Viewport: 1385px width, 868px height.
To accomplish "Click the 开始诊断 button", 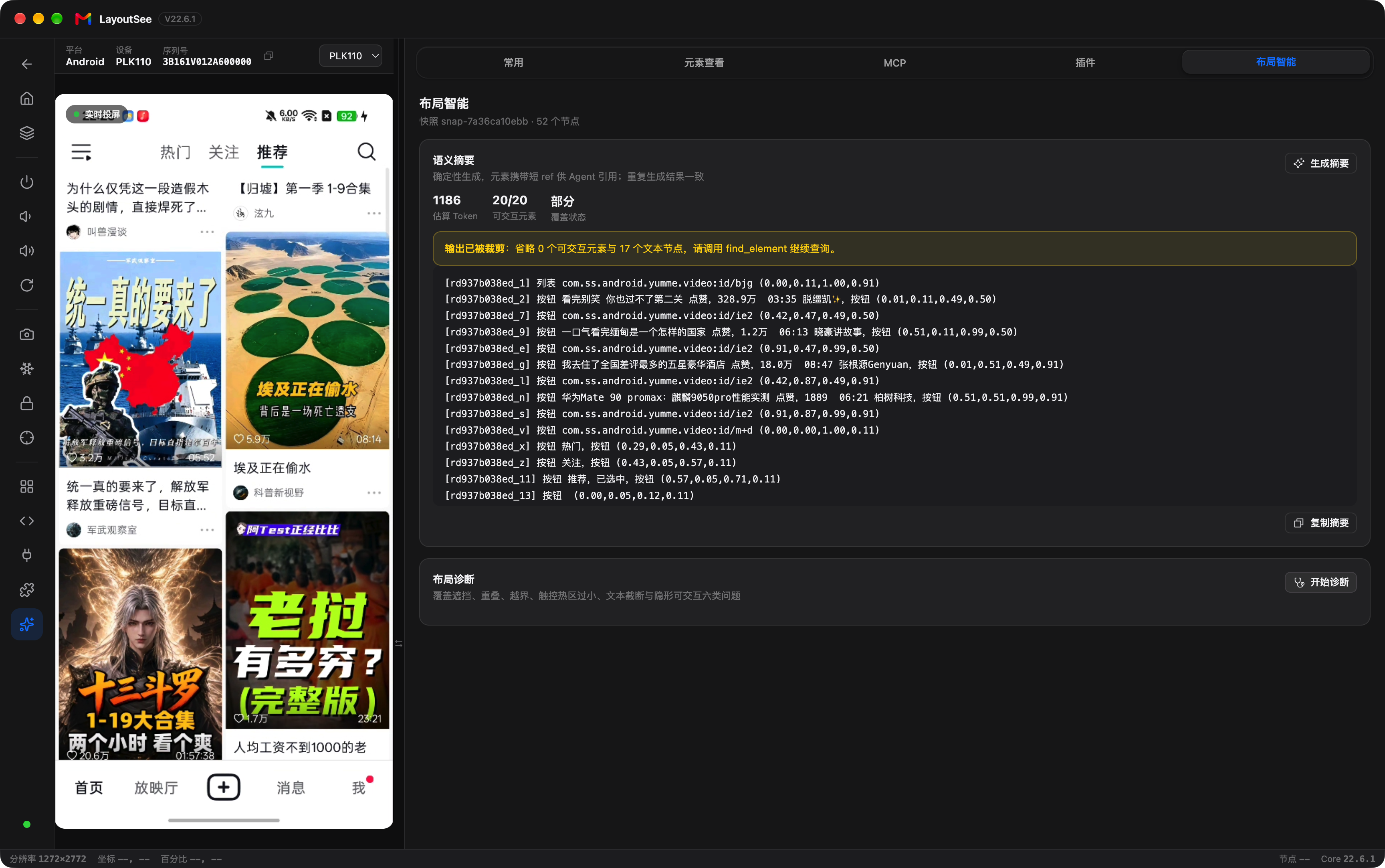I will pyautogui.click(x=1320, y=582).
